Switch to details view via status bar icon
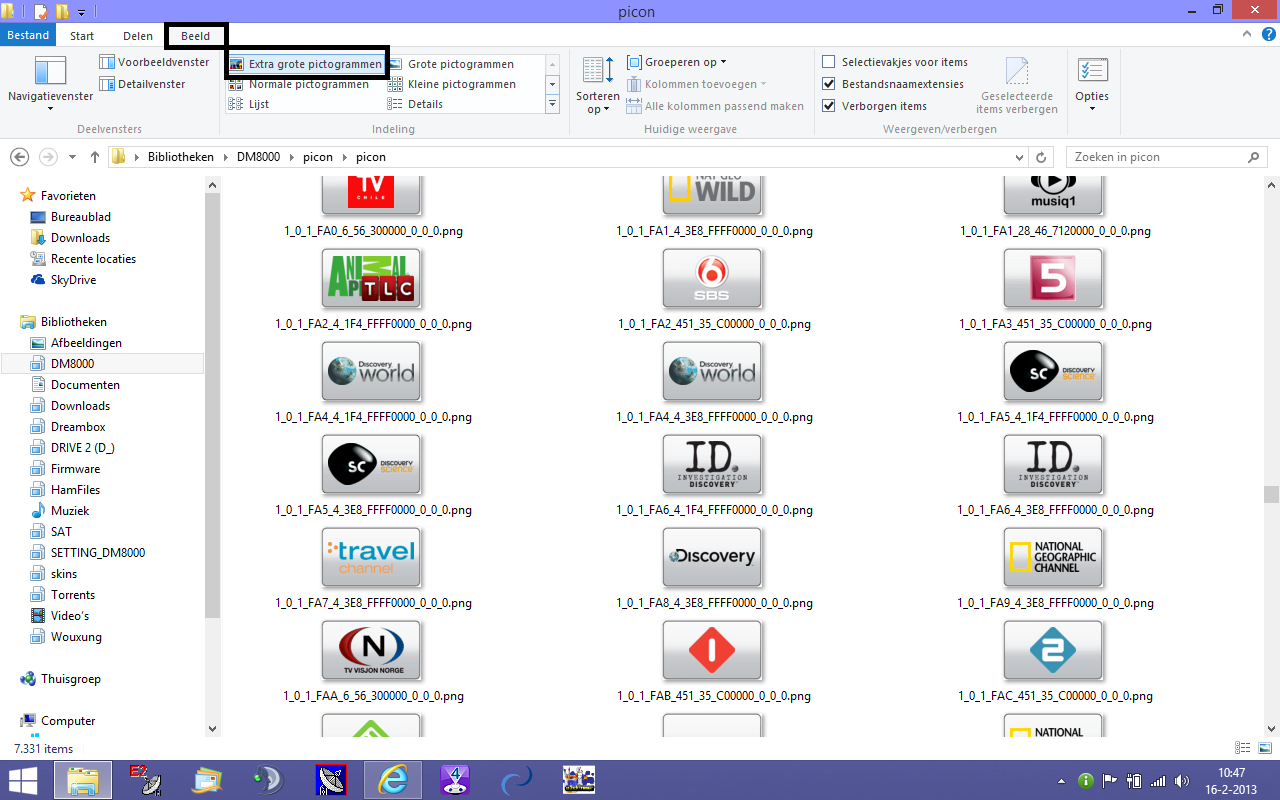 tap(1243, 748)
